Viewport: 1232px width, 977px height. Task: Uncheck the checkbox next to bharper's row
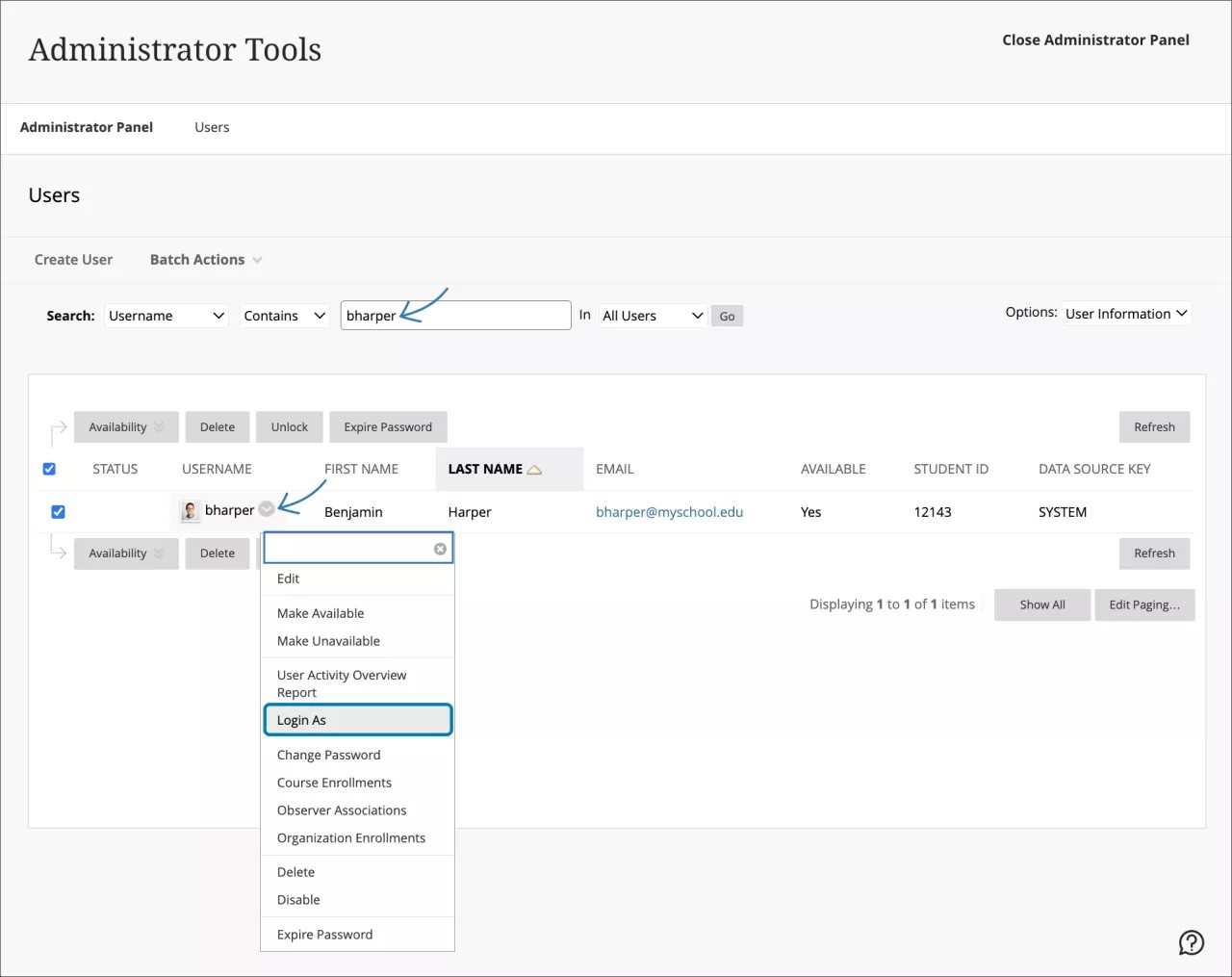coord(58,511)
